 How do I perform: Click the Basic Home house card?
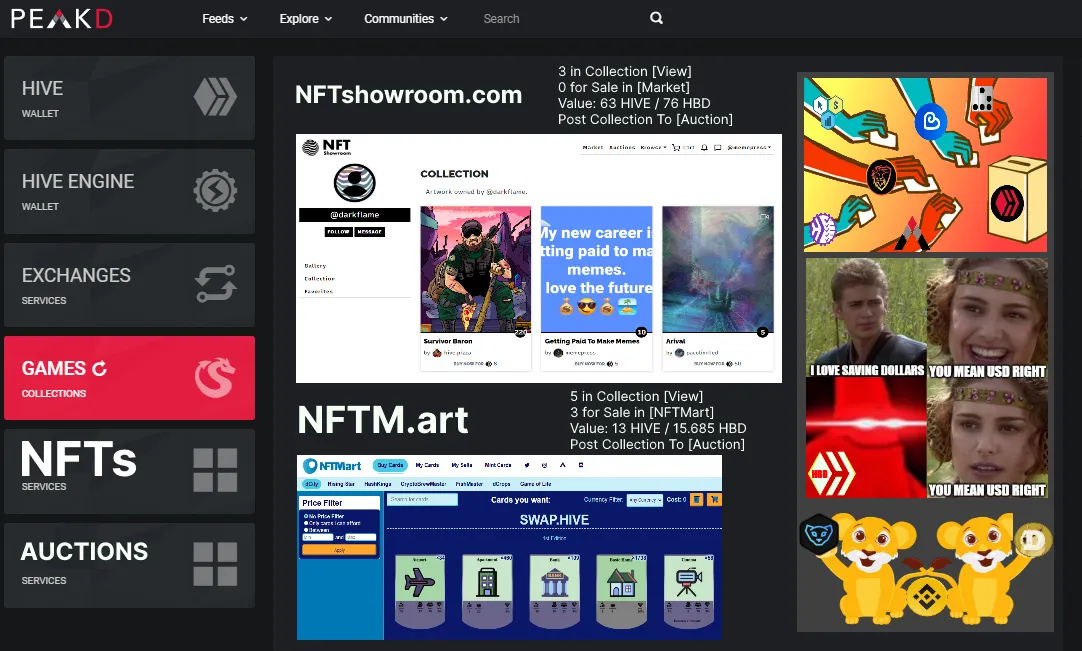622,591
